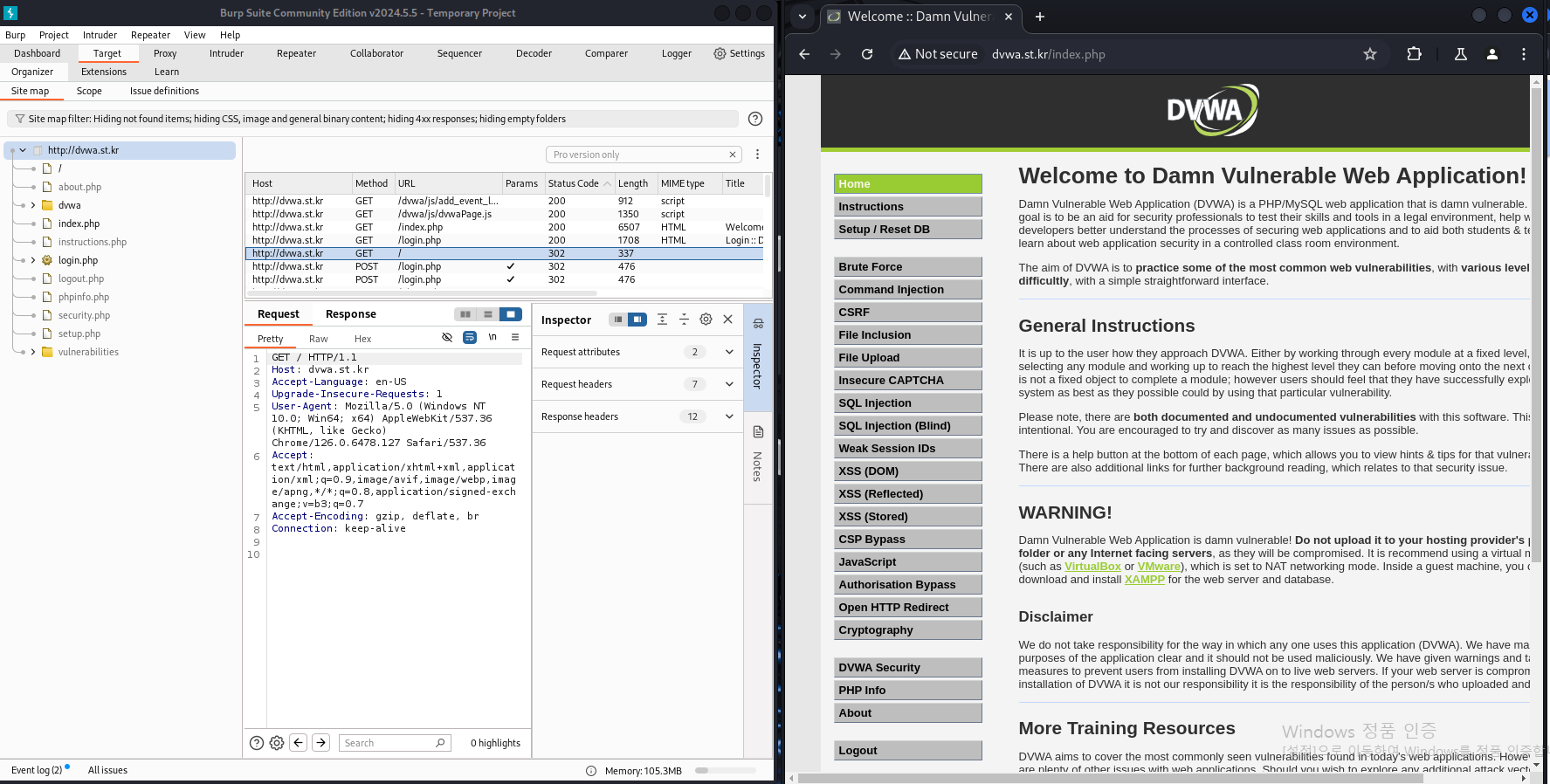Screen dimensions: 1550x784
Task: Toggle line wrap button in Request editor
Action: (470, 337)
